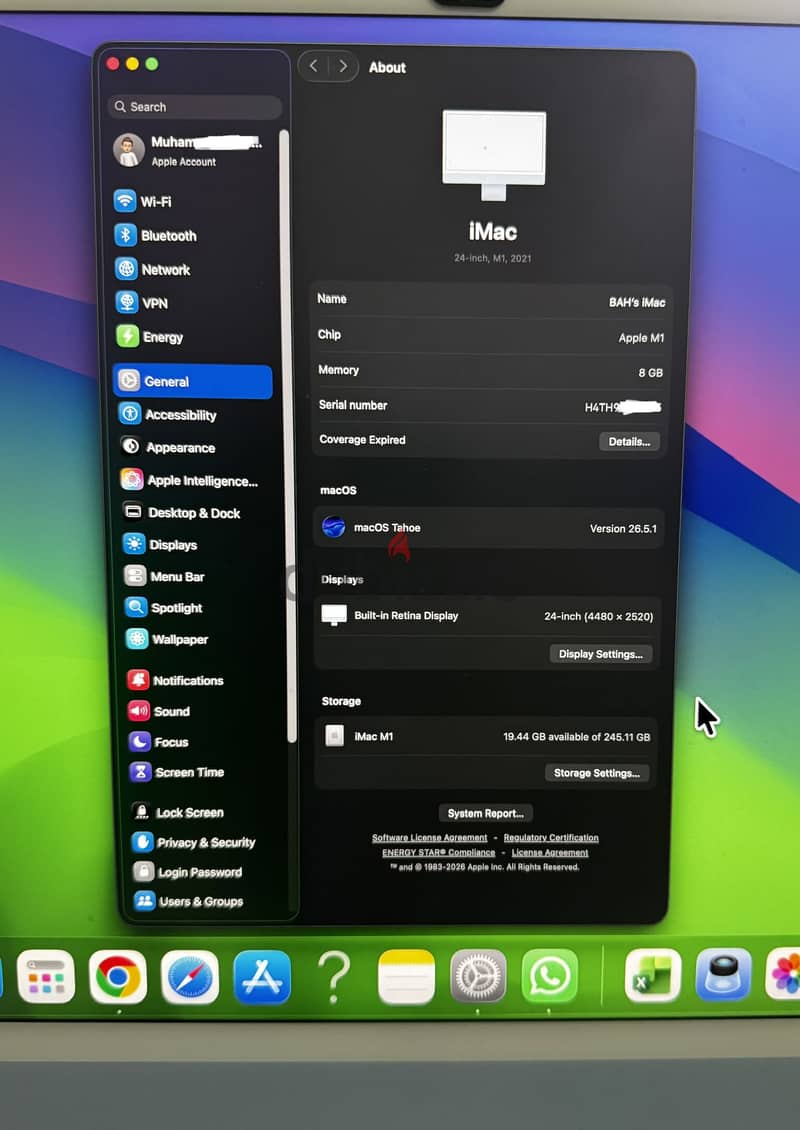This screenshot has width=800, height=1130.
Task: Open the Regulatory Certification link
Action: (551, 837)
